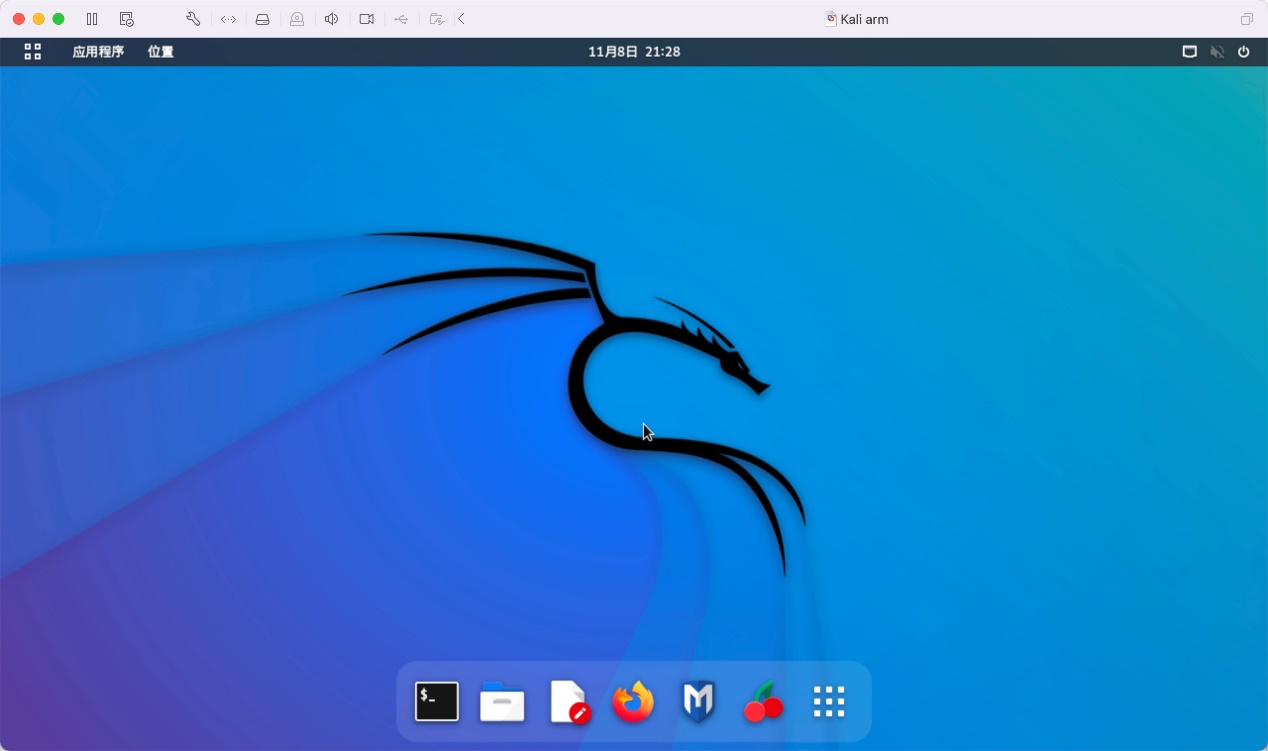The width and height of the screenshot is (1268, 751).
Task: Pause the Kali arm virtual machine
Action: coord(92,19)
